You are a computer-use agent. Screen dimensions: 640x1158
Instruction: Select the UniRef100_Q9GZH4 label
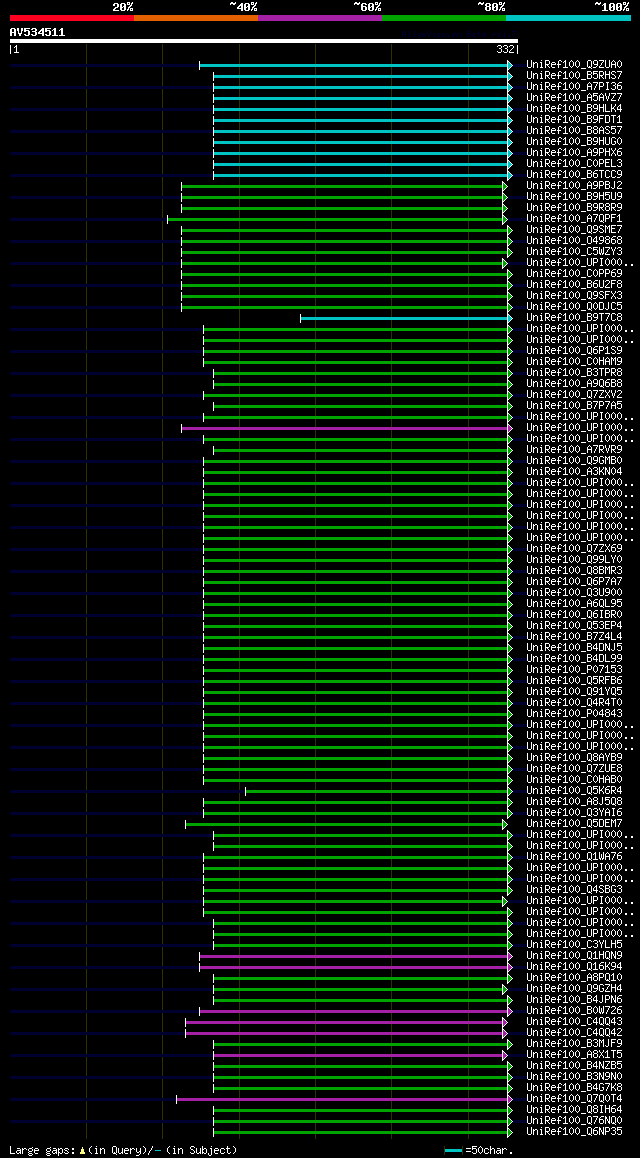(x=574, y=990)
